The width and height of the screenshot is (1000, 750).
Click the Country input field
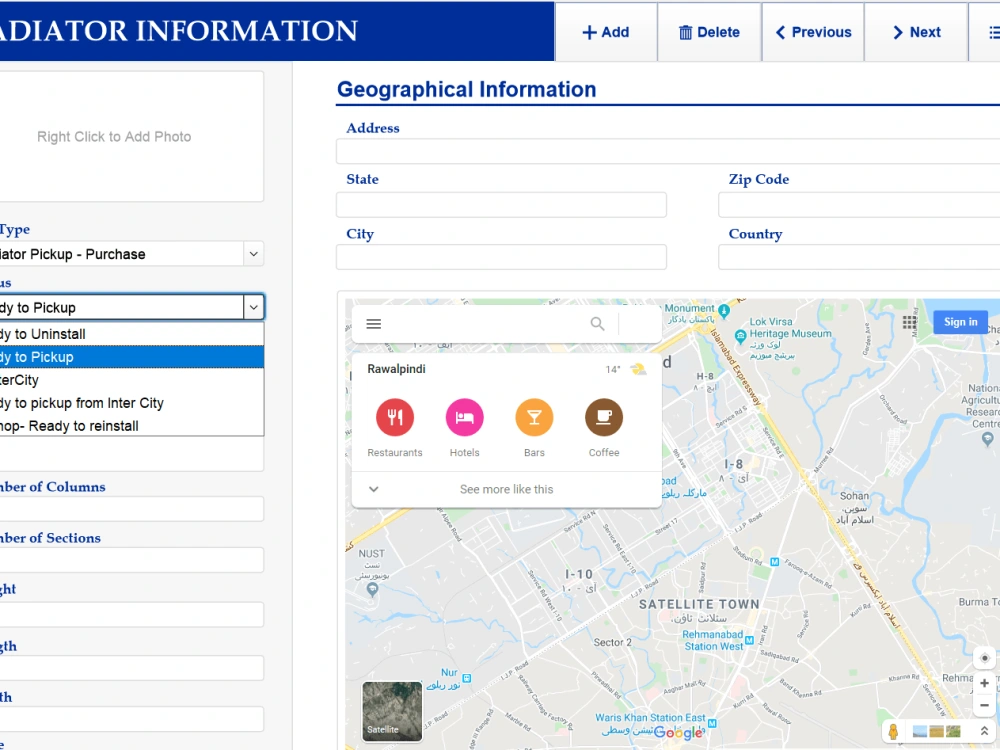859,257
